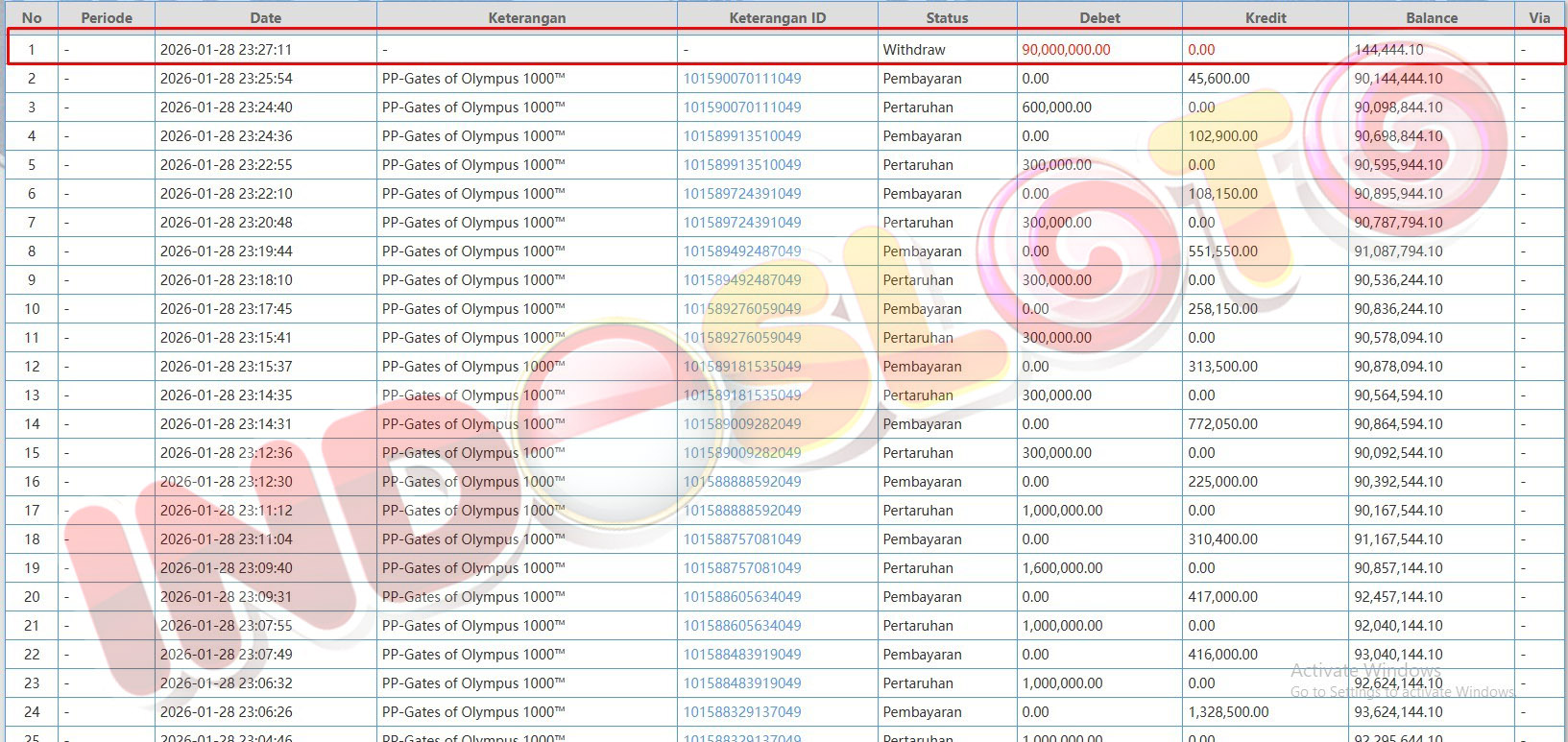This screenshot has width=1568, height=742.
Task: Select the Balance column header
Action: pos(1431,17)
